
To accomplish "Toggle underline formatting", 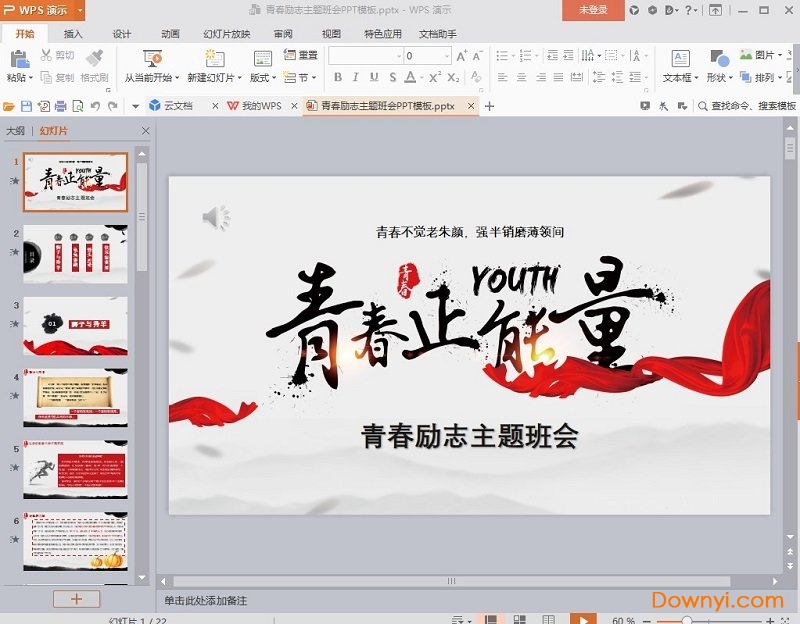I will 373,77.
